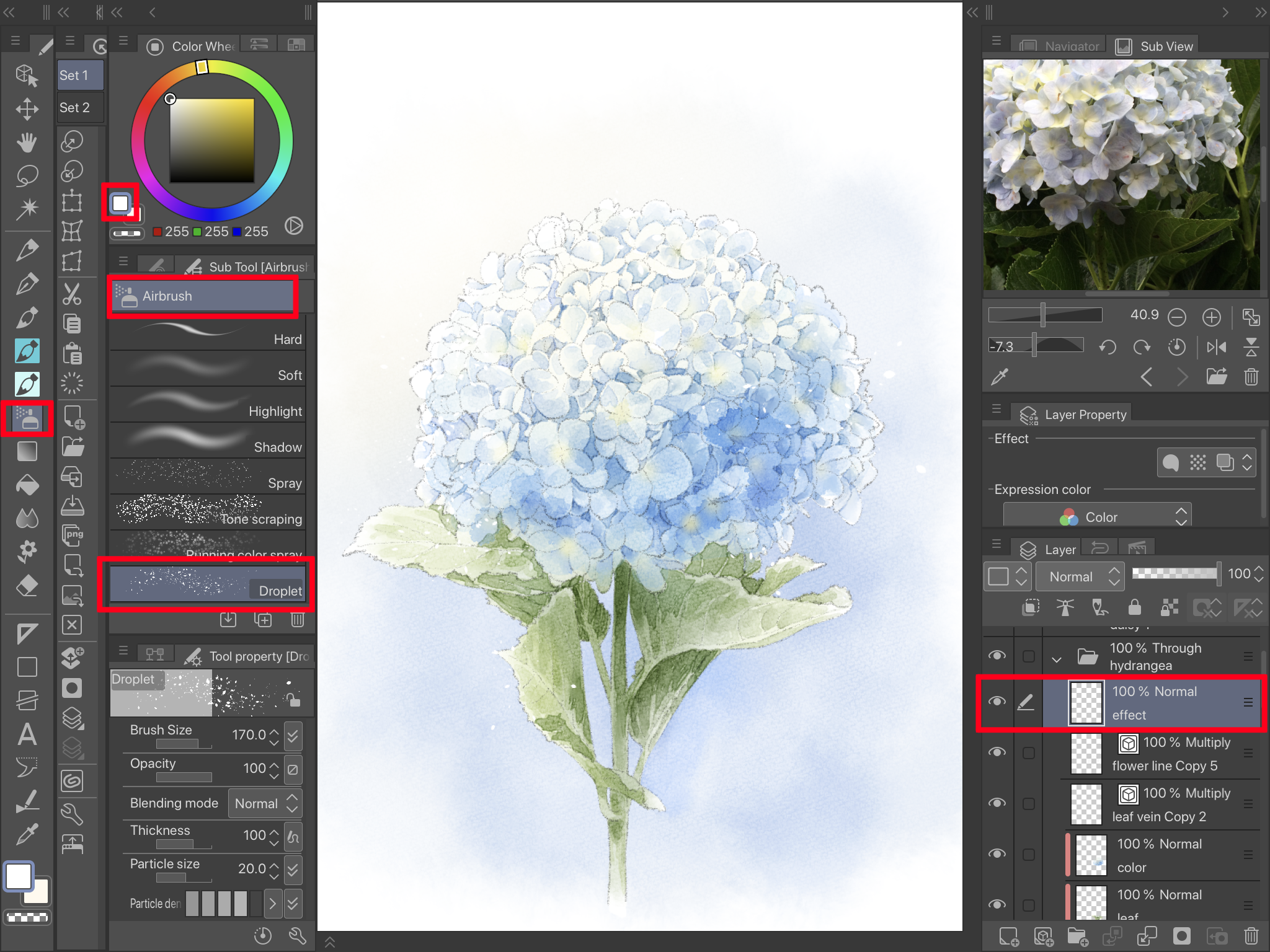Select the Soft airbrush sub tool
This screenshot has width=1270, height=952.
[208, 369]
